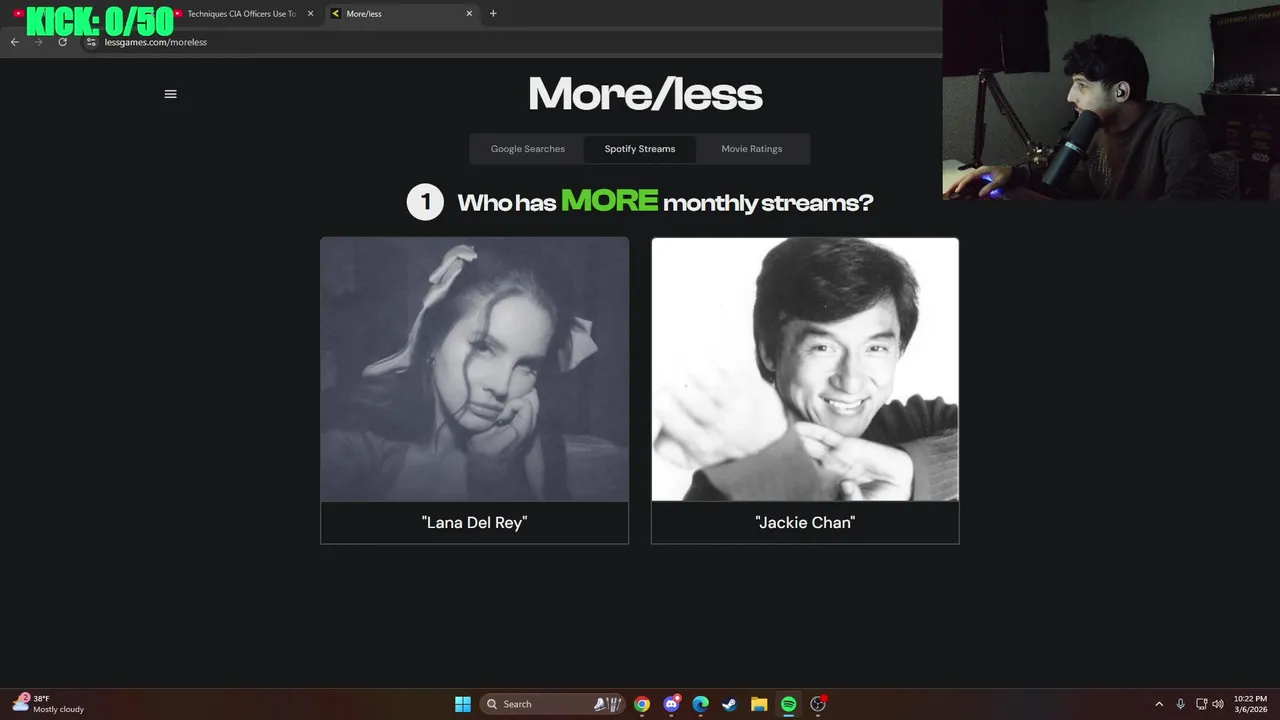Click the question number 1 badge
This screenshot has width=1280, height=720.
pos(425,202)
